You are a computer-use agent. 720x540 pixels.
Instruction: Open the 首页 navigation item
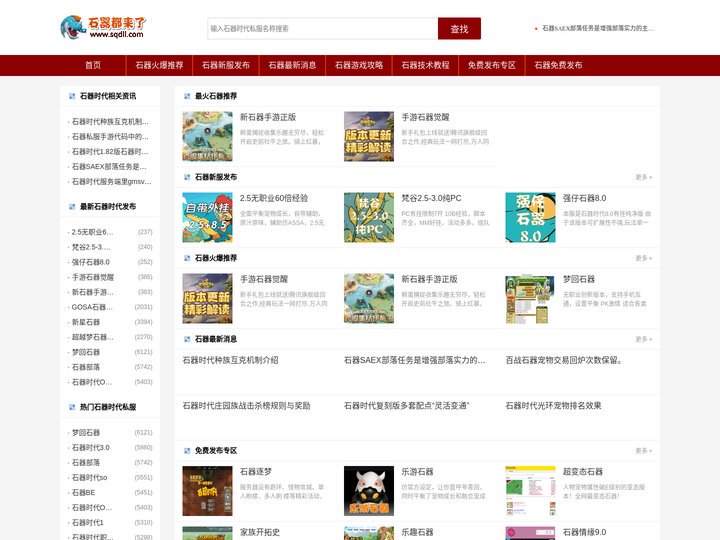pyautogui.click(x=93, y=65)
